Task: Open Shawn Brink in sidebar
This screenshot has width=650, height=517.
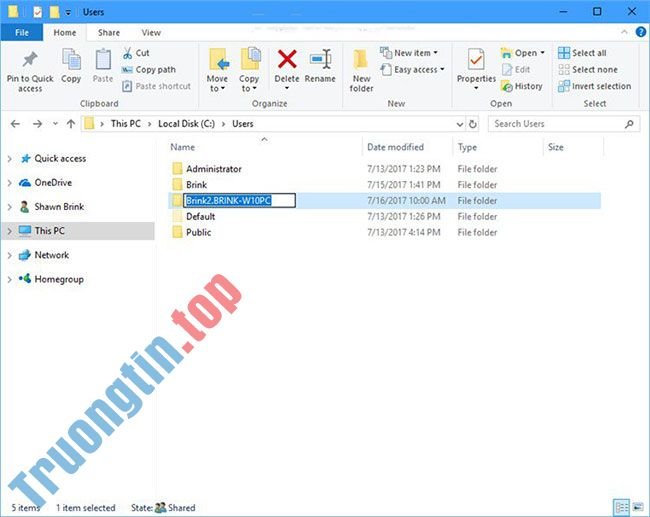Action: pyautogui.click(x=59, y=207)
